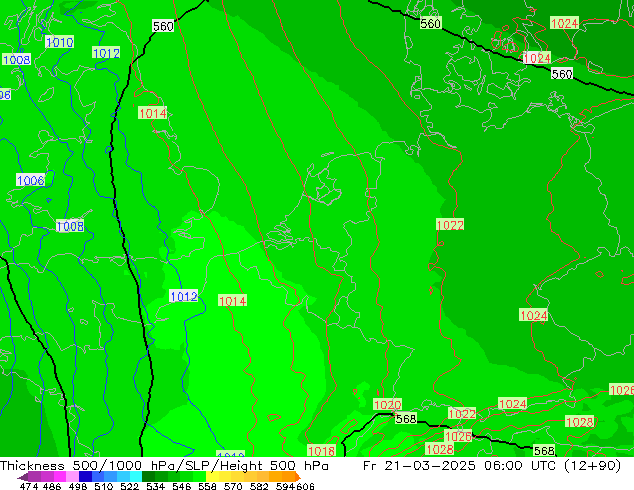Viewport: 634px width, 490px height.
Task: Click the 1024 label in the top right corner
Action: [564, 23]
